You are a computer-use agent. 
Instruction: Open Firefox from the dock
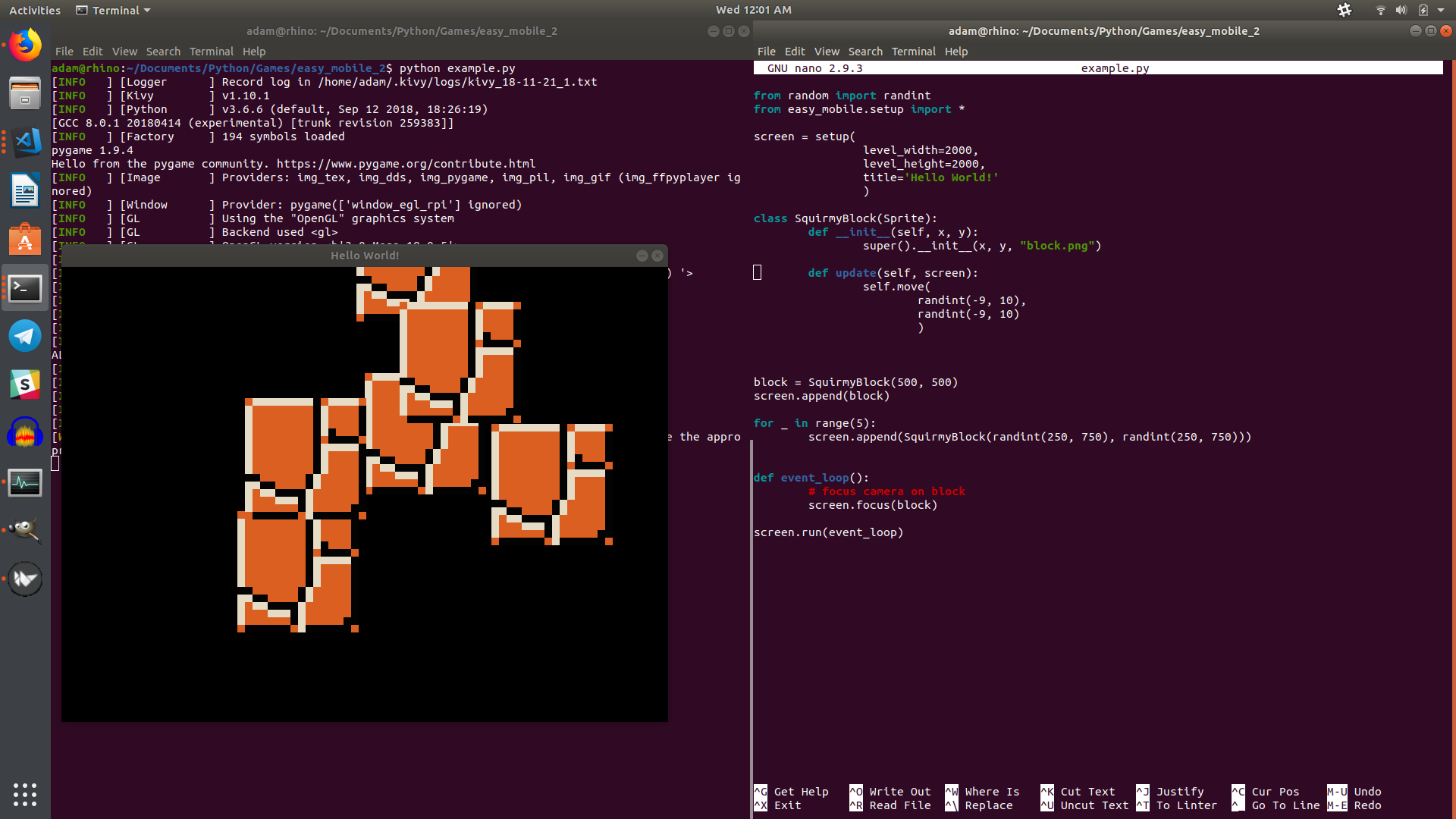tap(25, 45)
